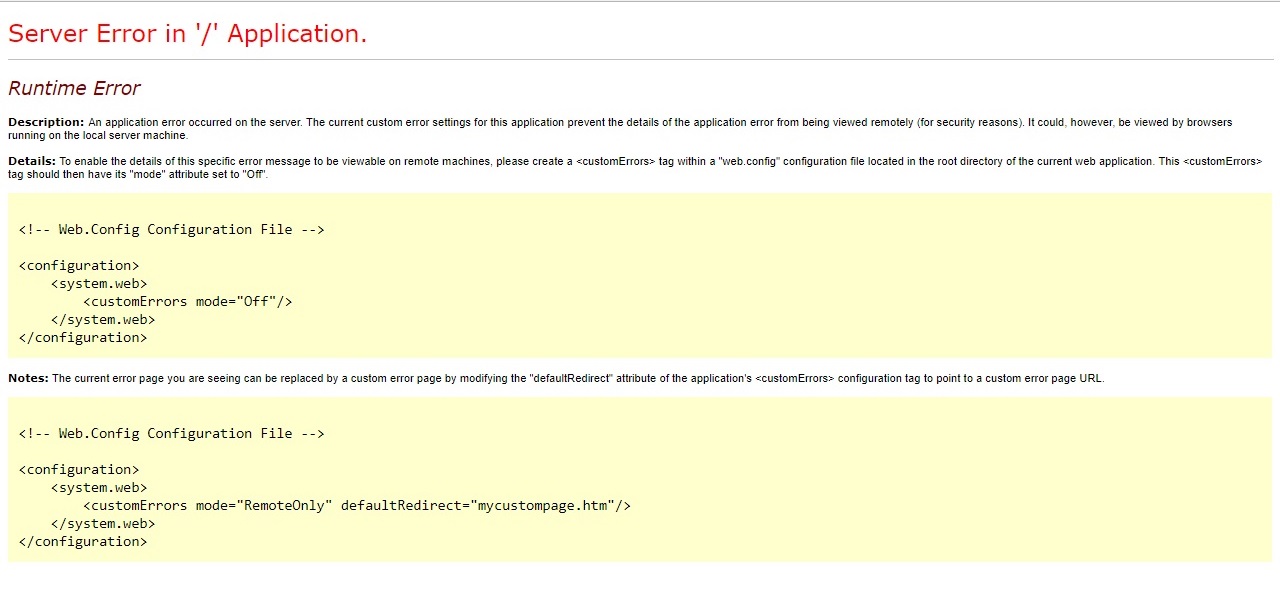Image resolution: width=1280 pixels, height=592 pixels.
Task: Click the 'tag should then have its "mode"' sentence
Action: coord(138,174)
